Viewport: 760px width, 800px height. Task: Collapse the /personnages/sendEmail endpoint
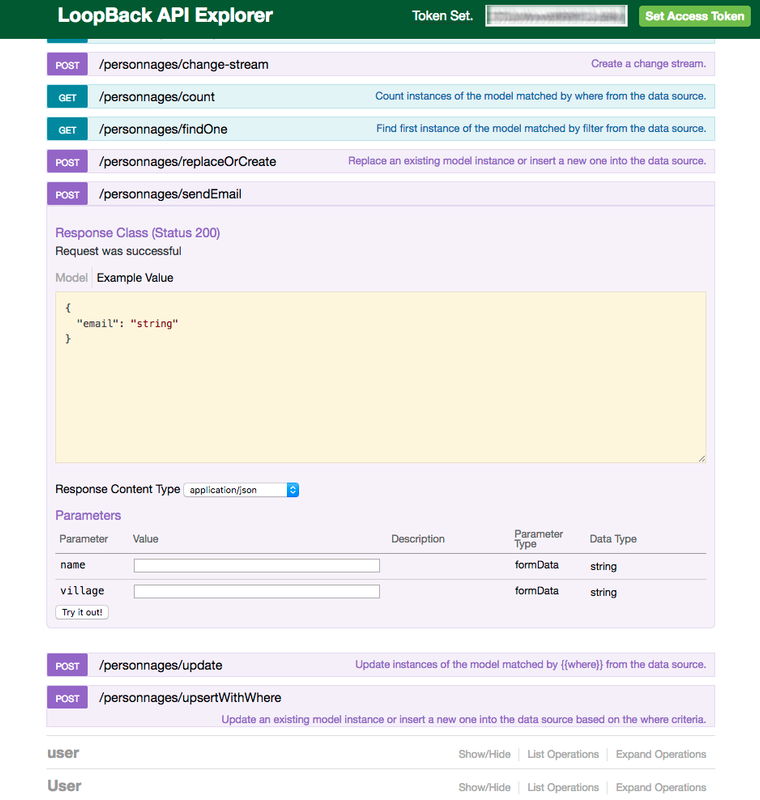coord(170,194)
